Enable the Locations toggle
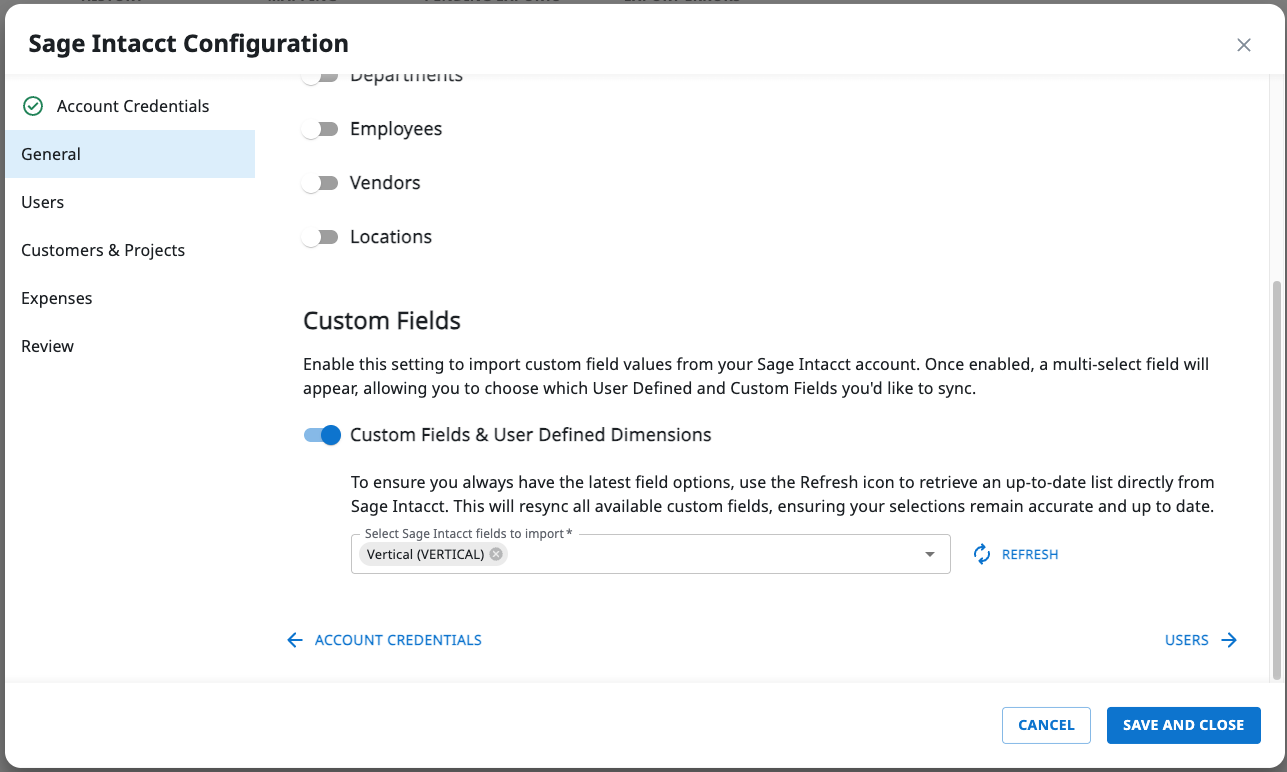Viewport: 1287px width, 772px height. click(320, 236)
